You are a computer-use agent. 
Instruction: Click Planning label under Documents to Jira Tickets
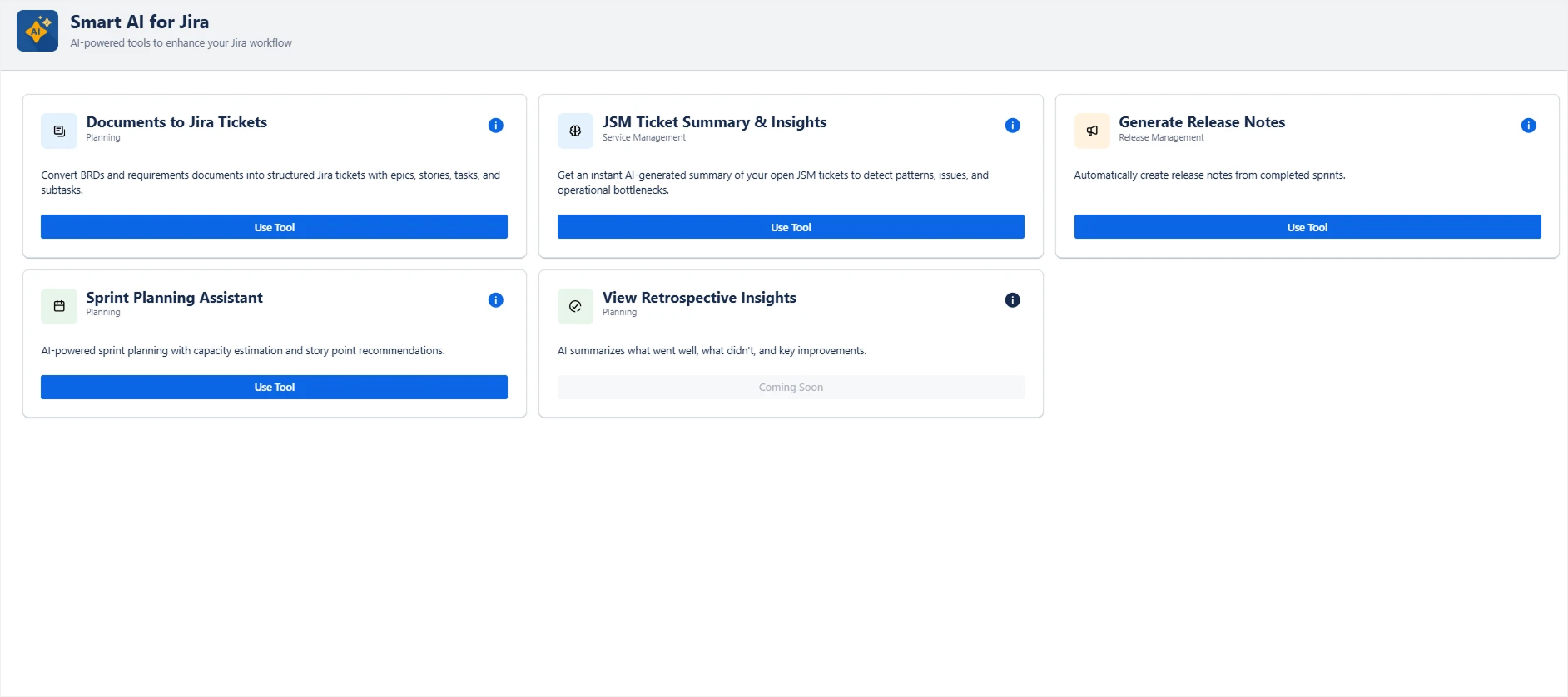[103, 138]
